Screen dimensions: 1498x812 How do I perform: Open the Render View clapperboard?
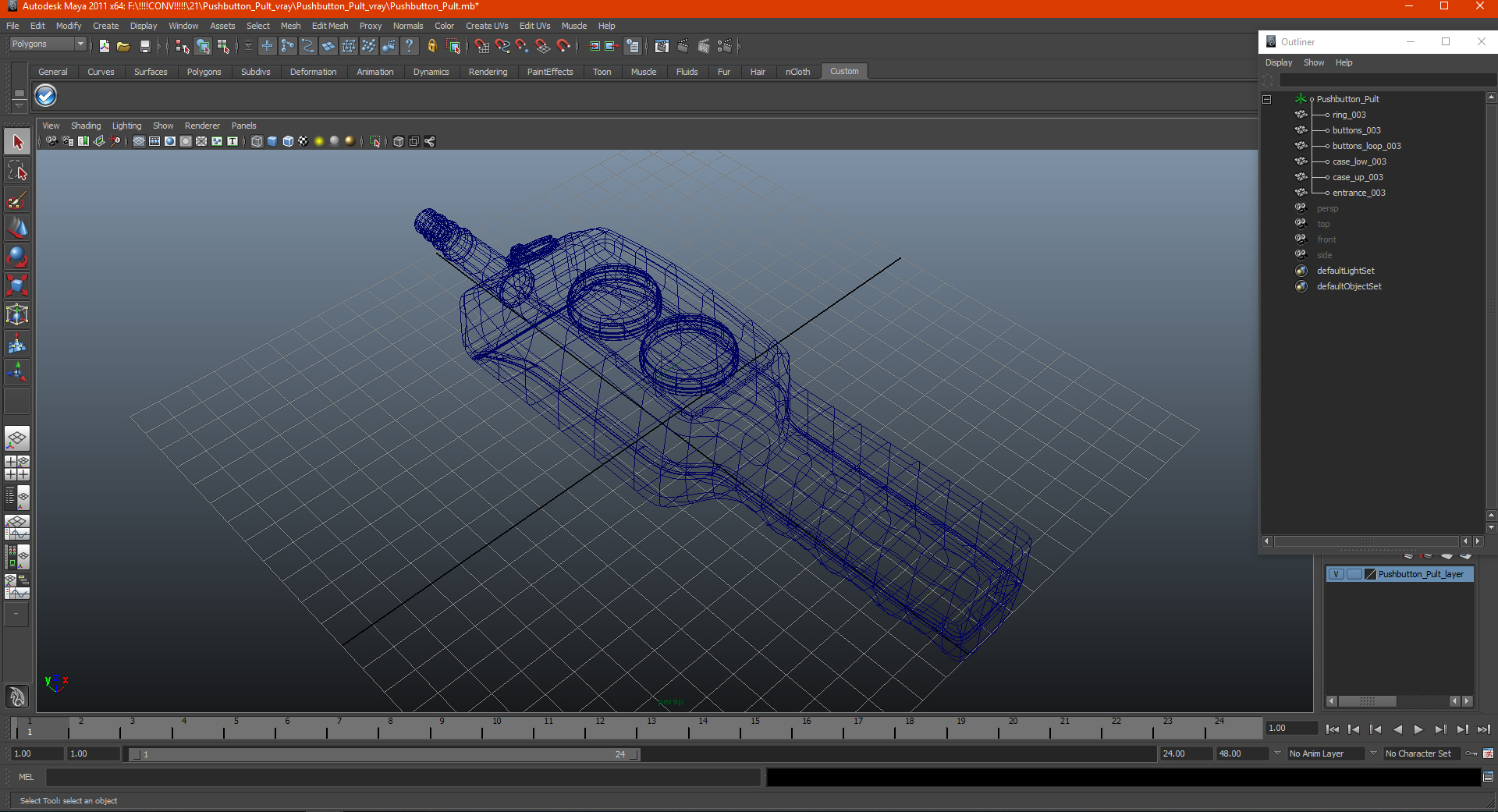click(662, 46)
